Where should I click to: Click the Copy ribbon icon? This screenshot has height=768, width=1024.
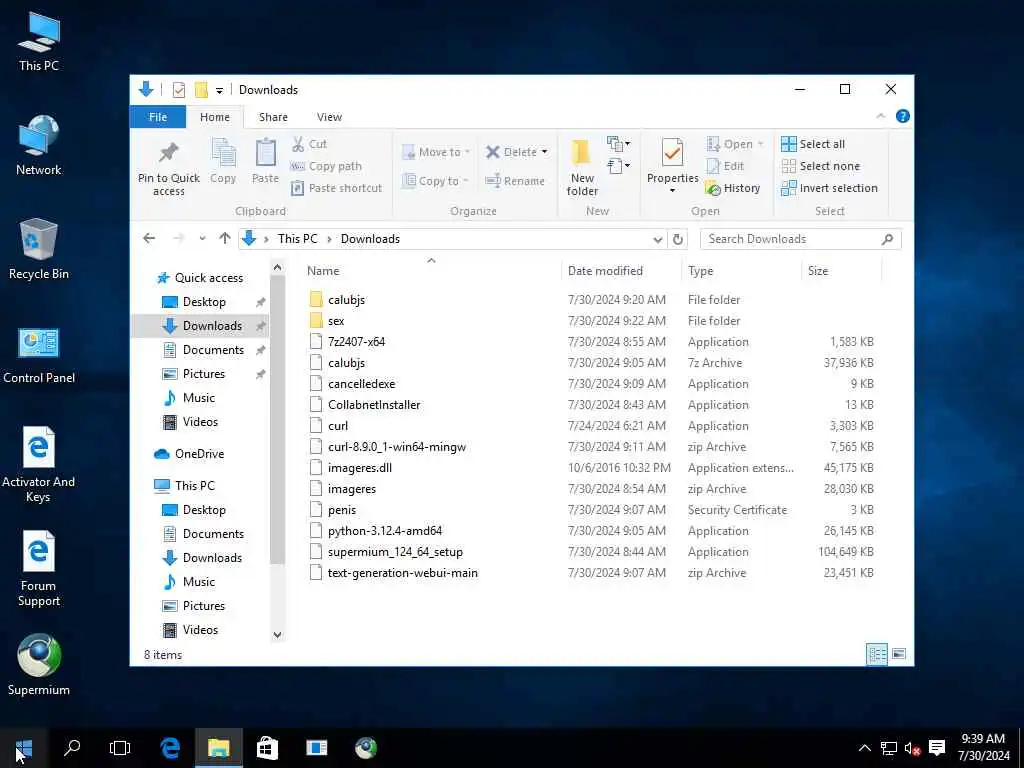223,153
